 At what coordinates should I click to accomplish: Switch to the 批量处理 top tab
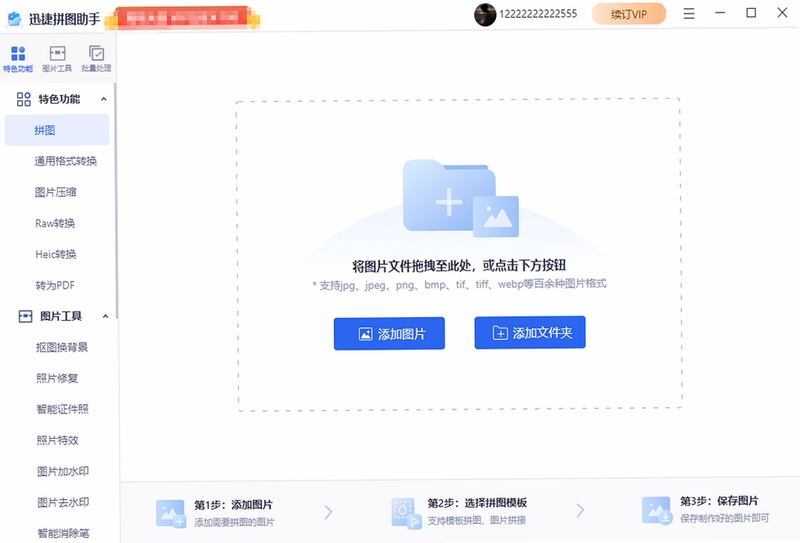96,58
